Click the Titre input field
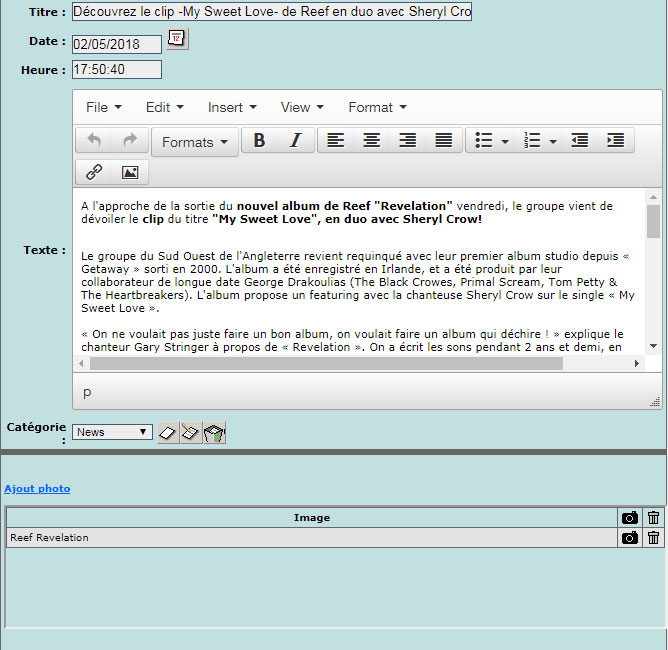This screenshot has width=668, height=650. click(x=272, y=12)
